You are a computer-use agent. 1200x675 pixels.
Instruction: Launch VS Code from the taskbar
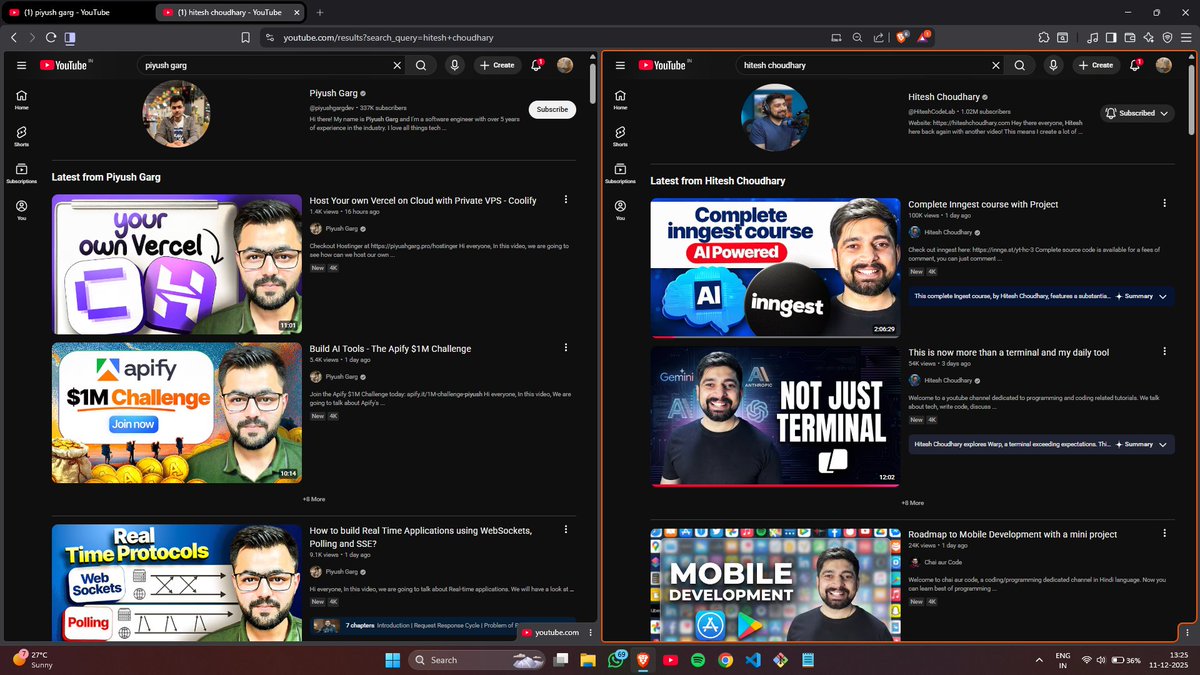[x=753, y=660]
